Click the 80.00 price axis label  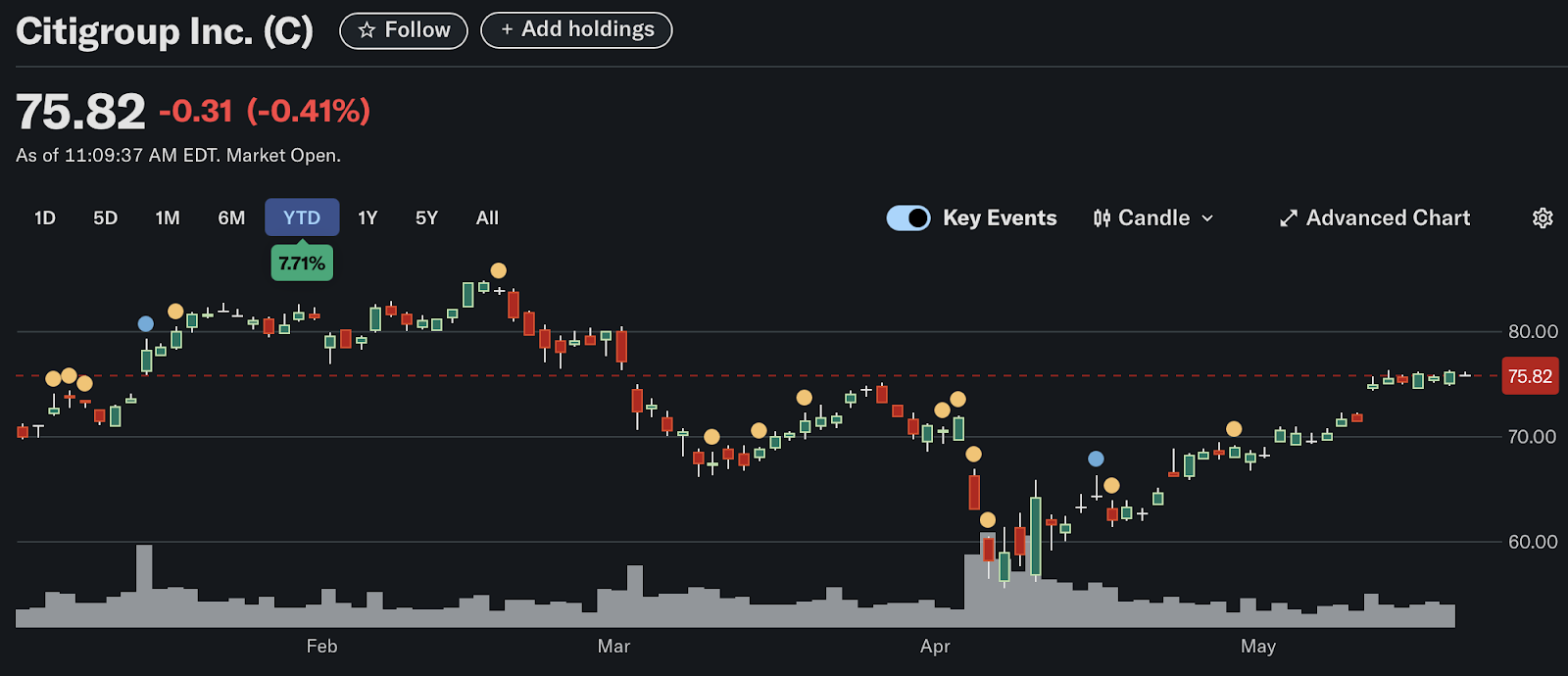(x=1533, y=332)
